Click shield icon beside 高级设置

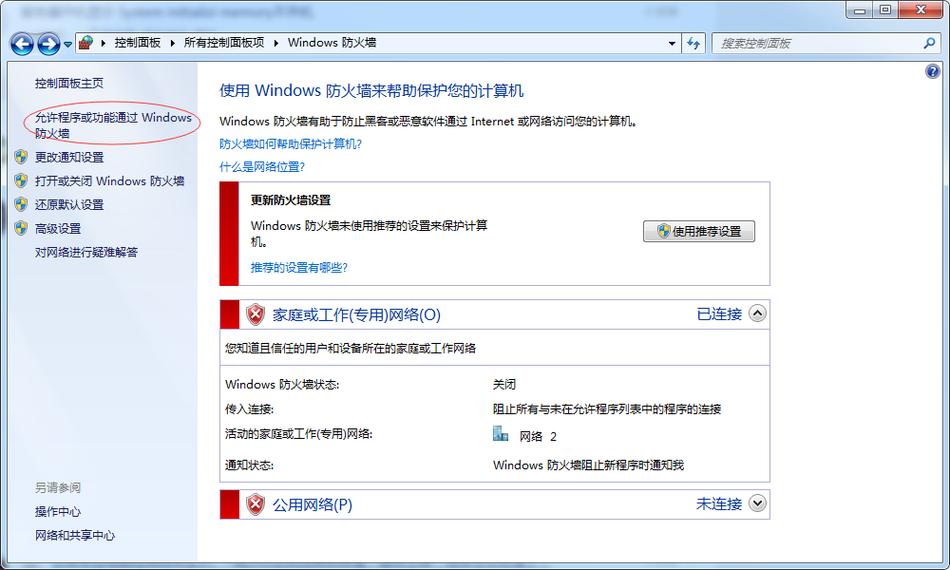[21, 228]
